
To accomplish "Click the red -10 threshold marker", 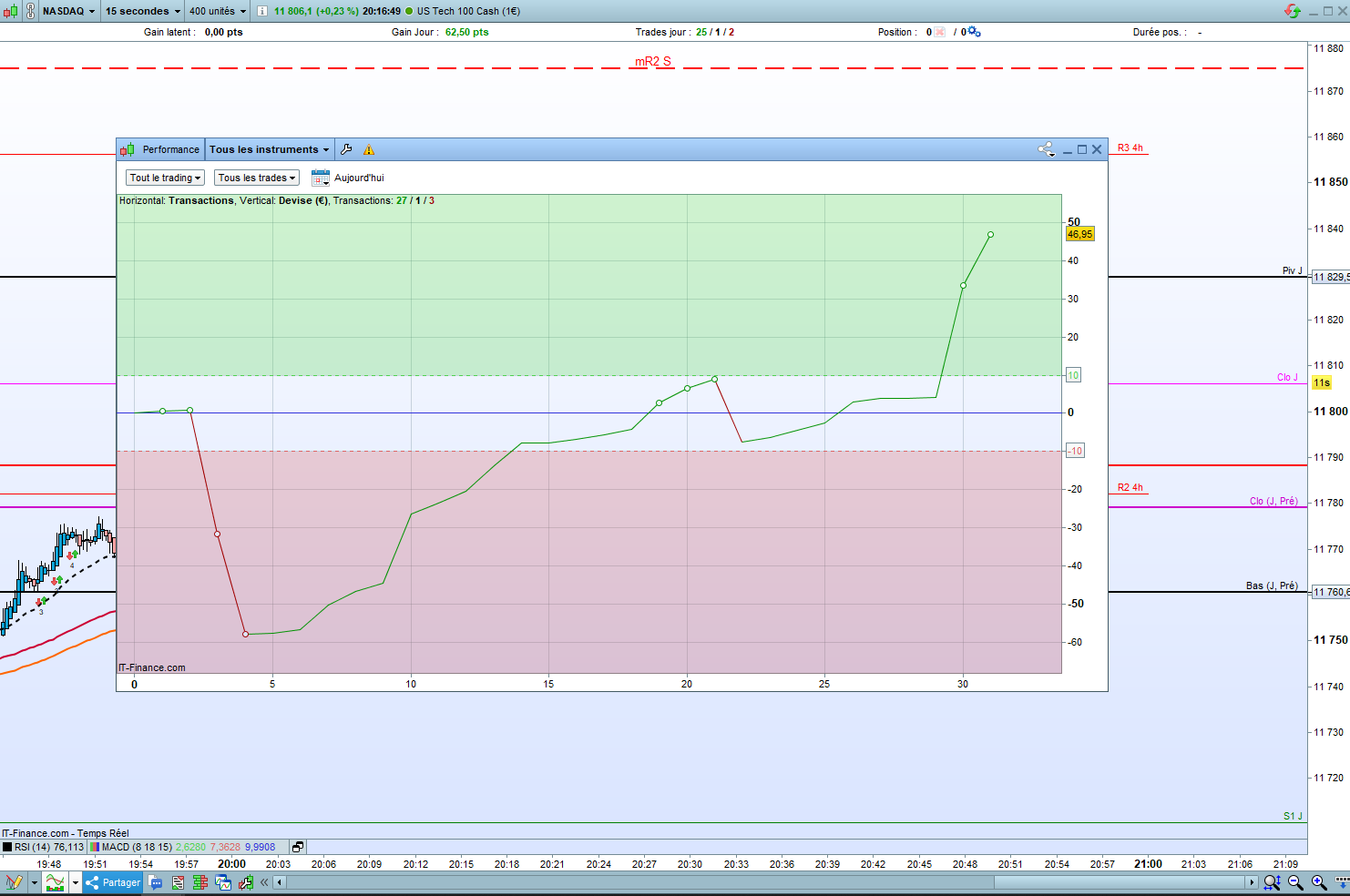I will pos(1075,451).
